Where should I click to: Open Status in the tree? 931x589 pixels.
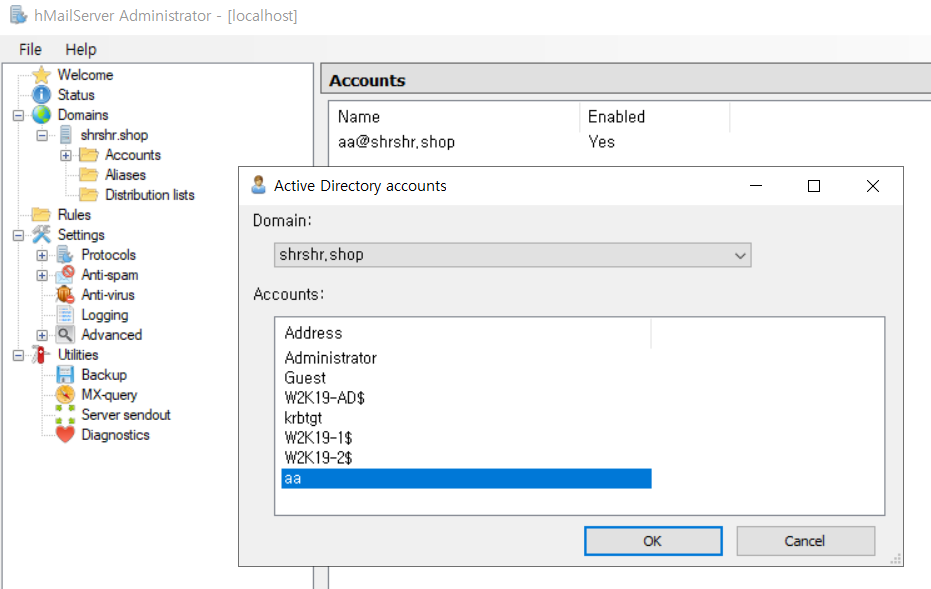pyautogui.click(x=76, y=95)
